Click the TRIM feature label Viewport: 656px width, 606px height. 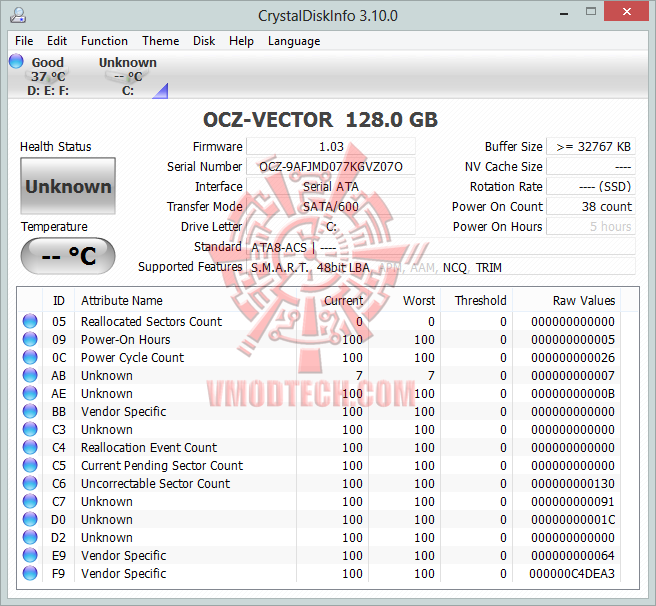[x=489, y=267]
